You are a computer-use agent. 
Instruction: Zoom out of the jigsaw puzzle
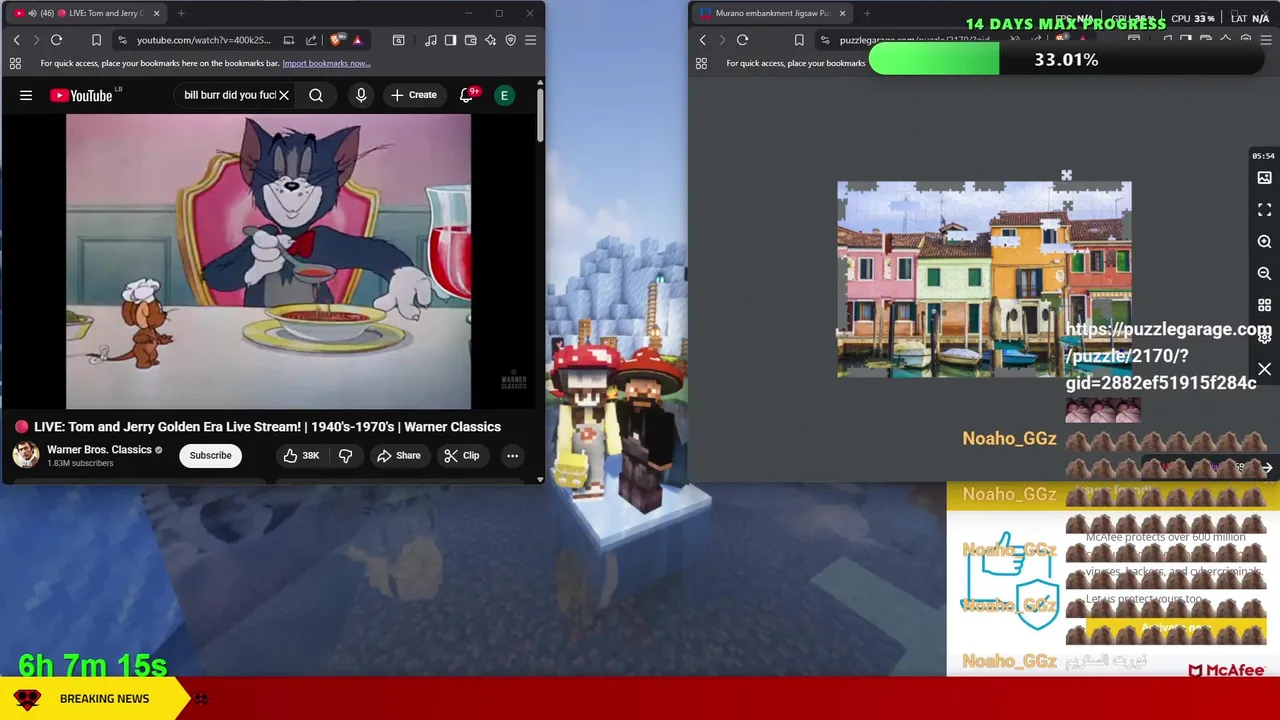coord(1264,273)
